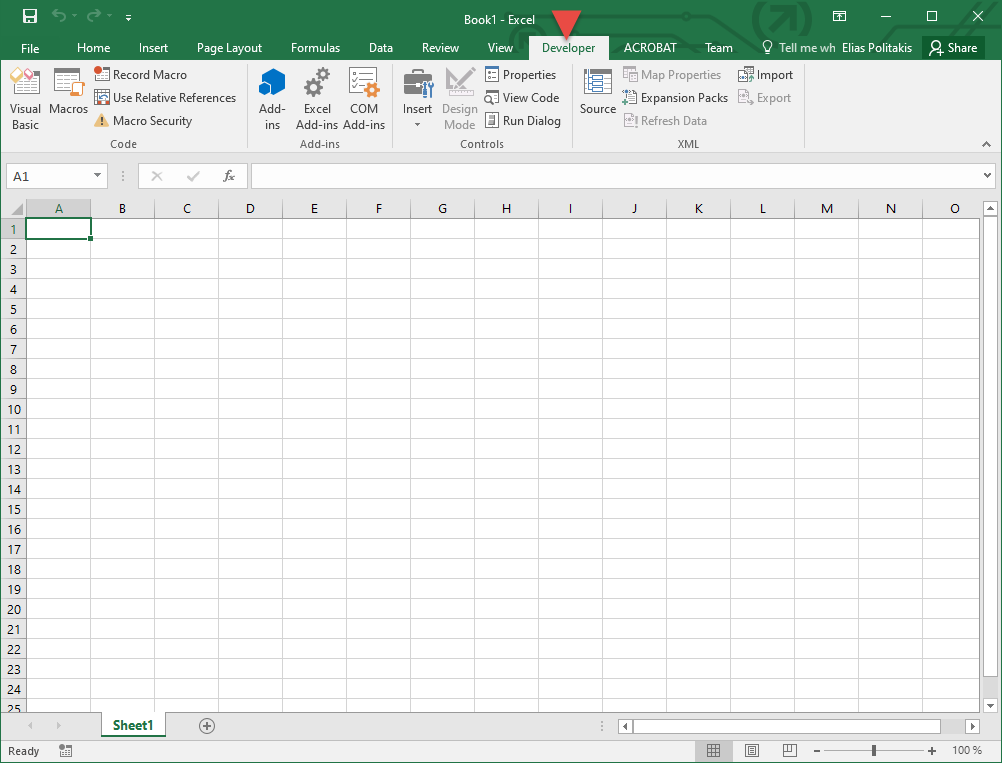Select the Developer tab

click(x=568, y=48)
